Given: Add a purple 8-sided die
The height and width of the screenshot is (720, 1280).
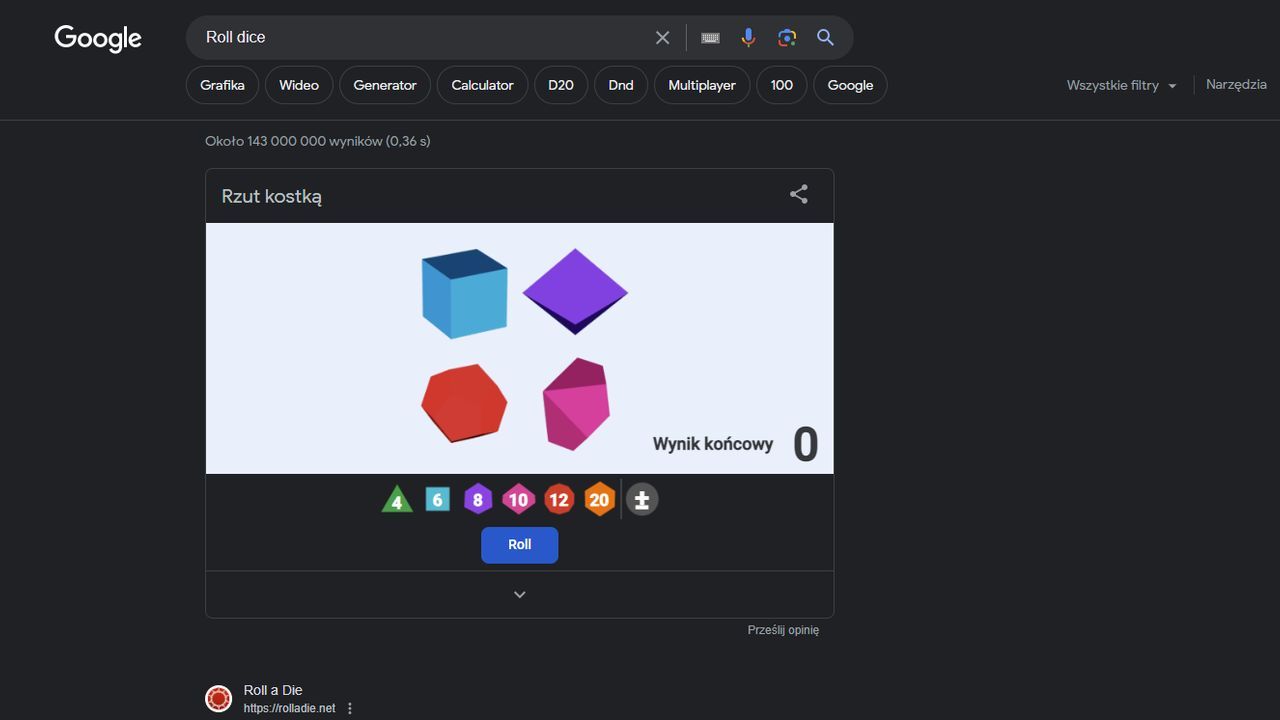Looking at the screenshot, I should (x=478, y=499).
